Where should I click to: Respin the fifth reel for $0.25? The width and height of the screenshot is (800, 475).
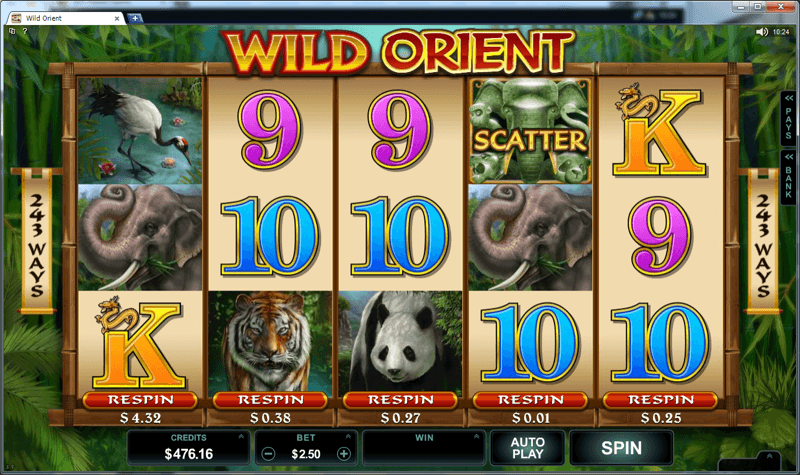click(661, 400)
